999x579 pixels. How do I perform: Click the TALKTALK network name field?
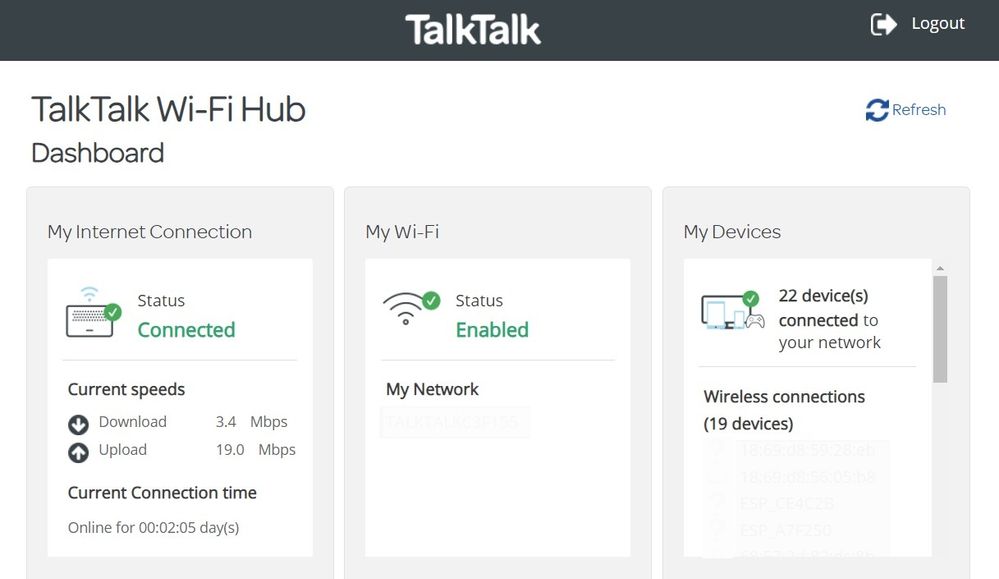[455, 421]
